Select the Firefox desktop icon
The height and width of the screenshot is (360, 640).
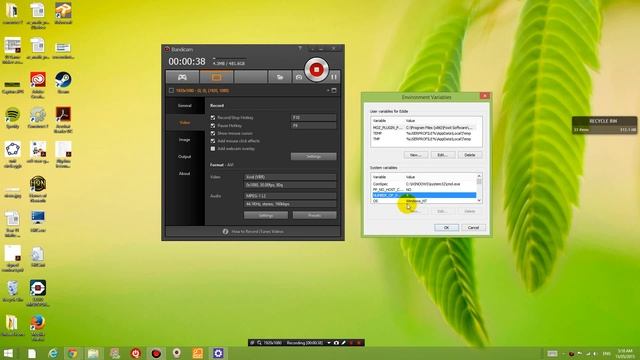tap(38, 327)
